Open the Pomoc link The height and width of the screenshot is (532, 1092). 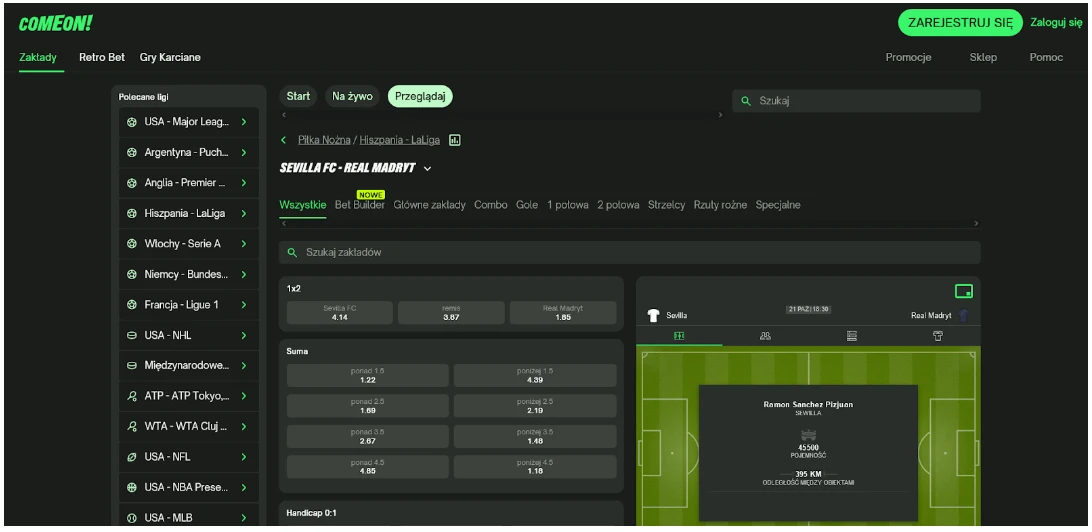tap(1046, 57)
